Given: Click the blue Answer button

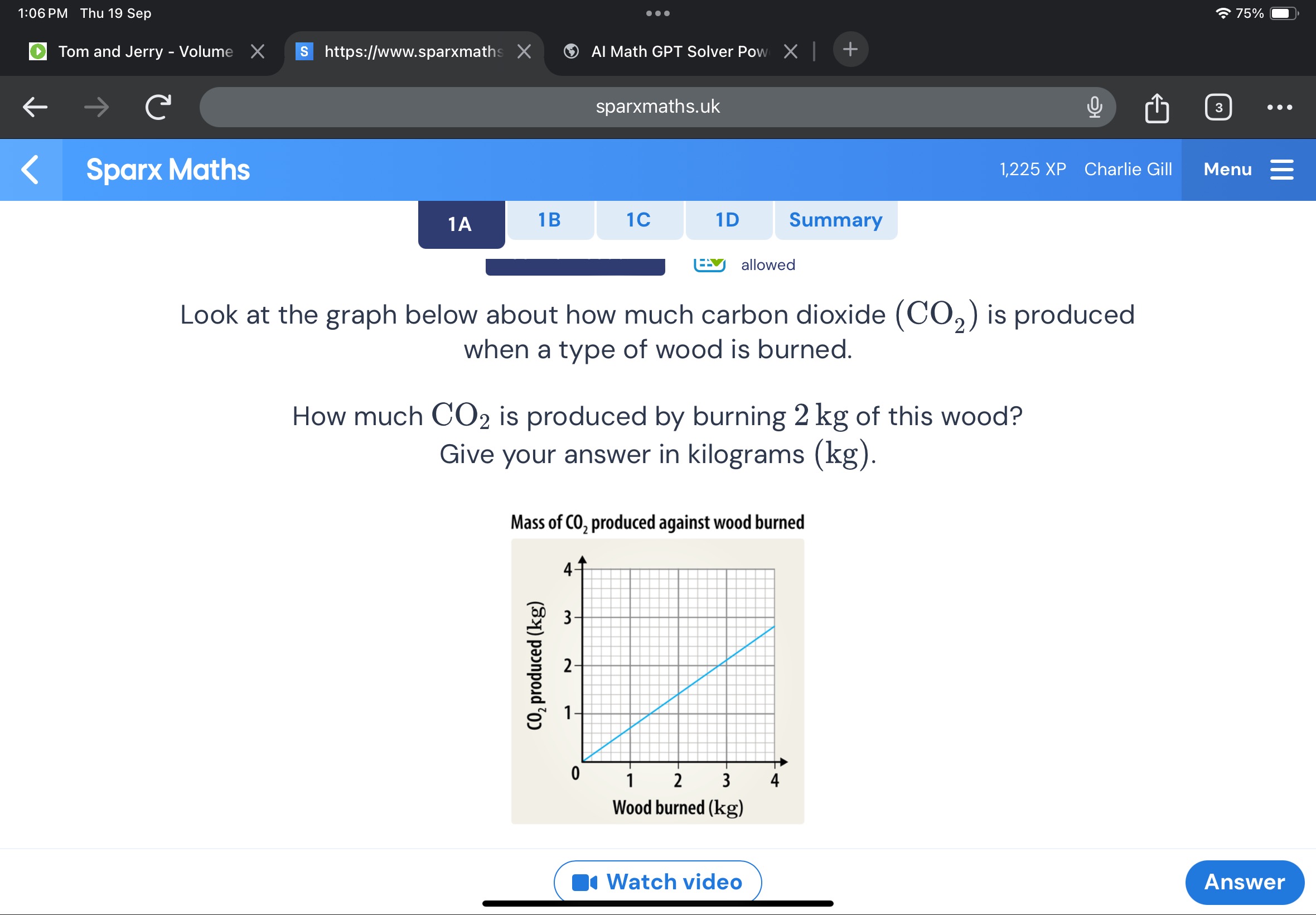Looking at the screenshot, I should tap(1244, 882).
